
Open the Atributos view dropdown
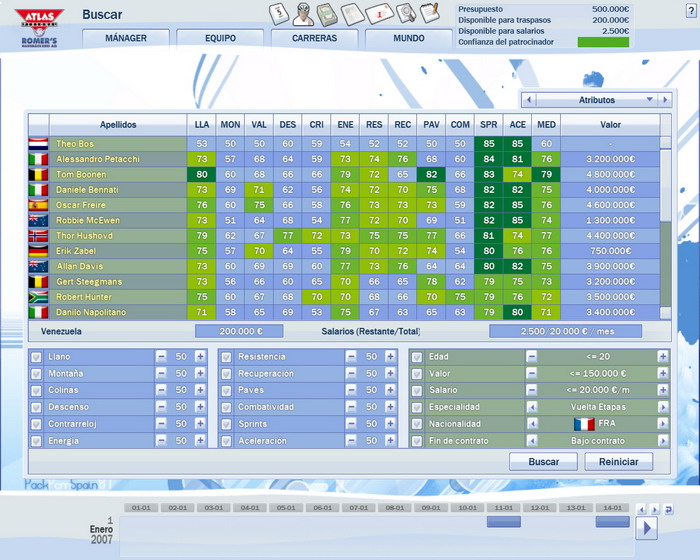click(597, 100)
